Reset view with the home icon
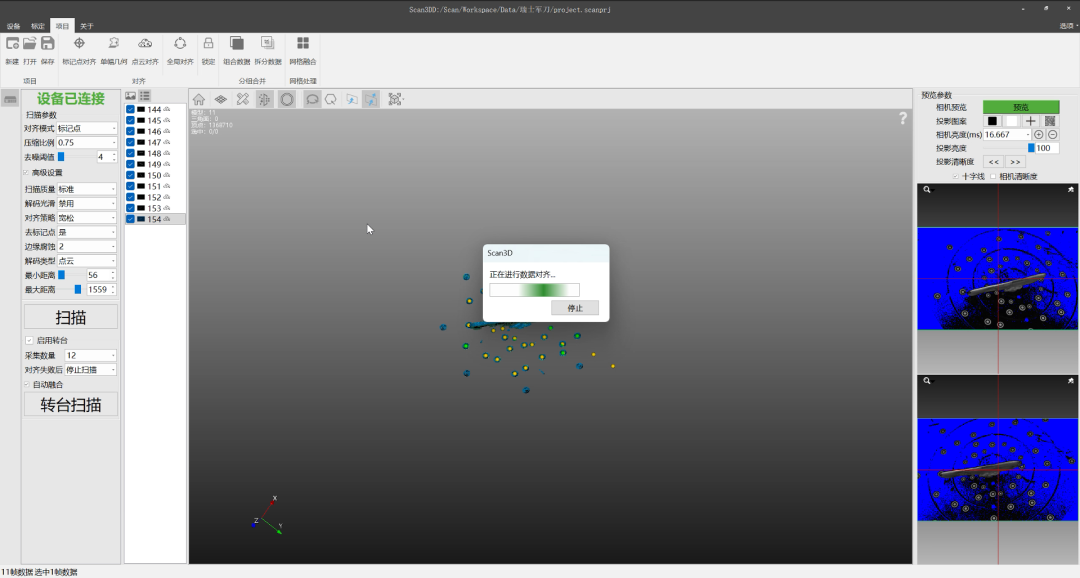1080x578 pixels. [198, 99]
